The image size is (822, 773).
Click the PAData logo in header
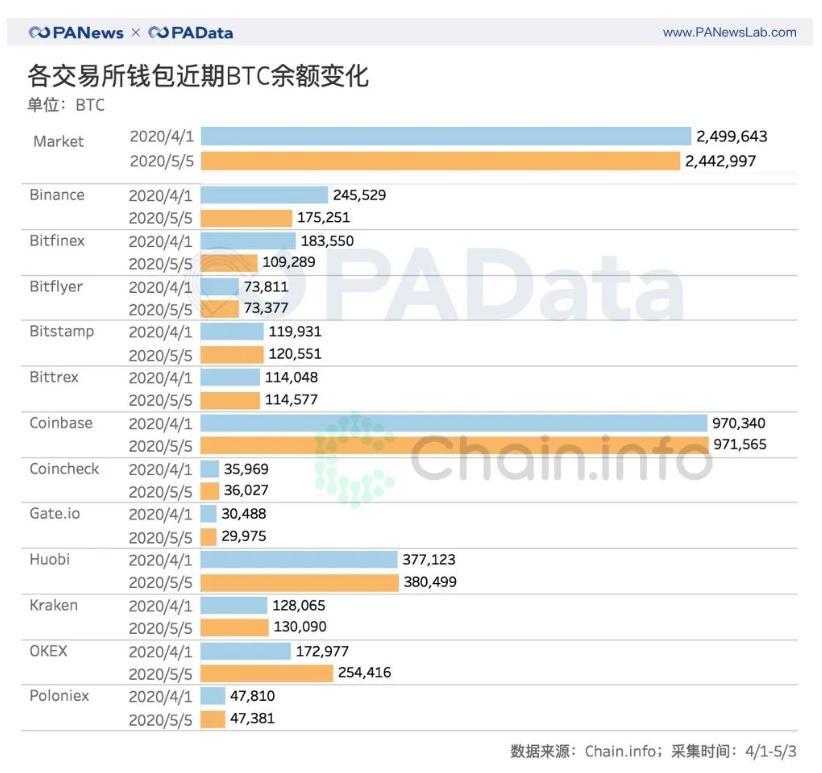pyautogui.click(x=191, y=32)
